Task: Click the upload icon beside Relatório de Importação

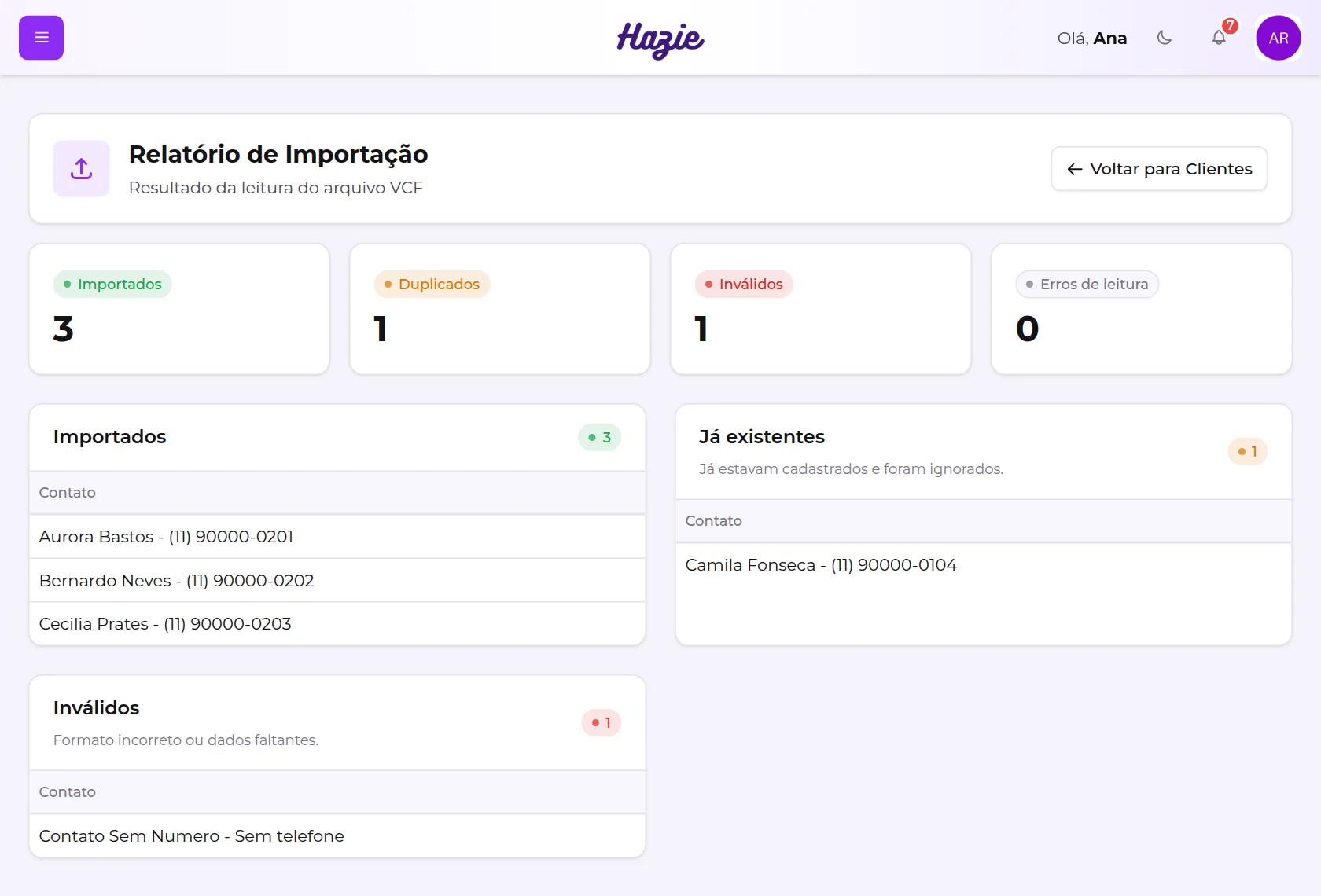Action: click(x=81, y=168)
